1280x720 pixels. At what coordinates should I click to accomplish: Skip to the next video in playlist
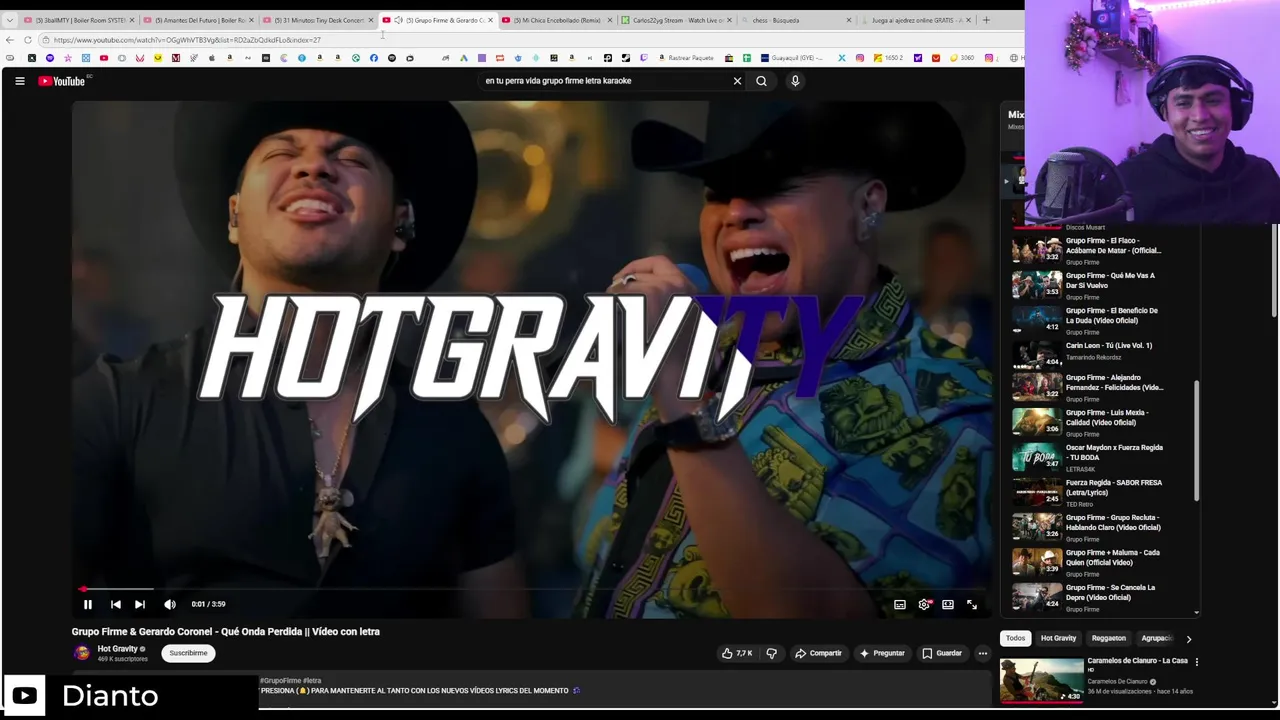point(140,604)
